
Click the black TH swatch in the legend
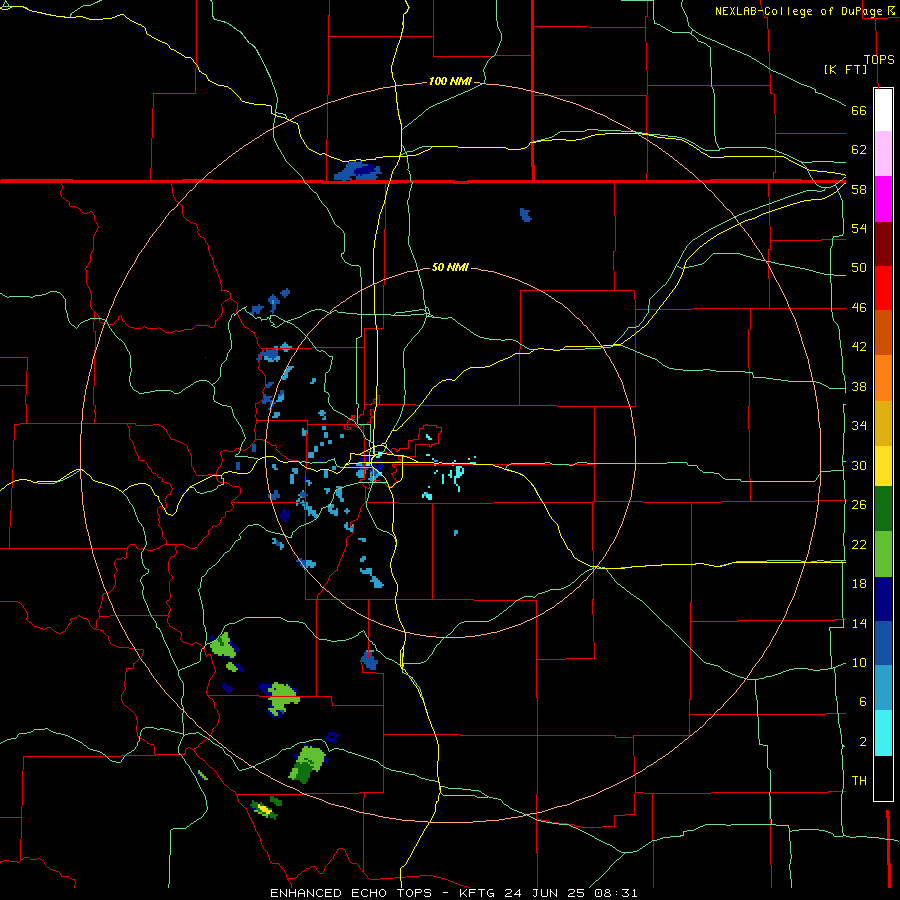[883, 778]
